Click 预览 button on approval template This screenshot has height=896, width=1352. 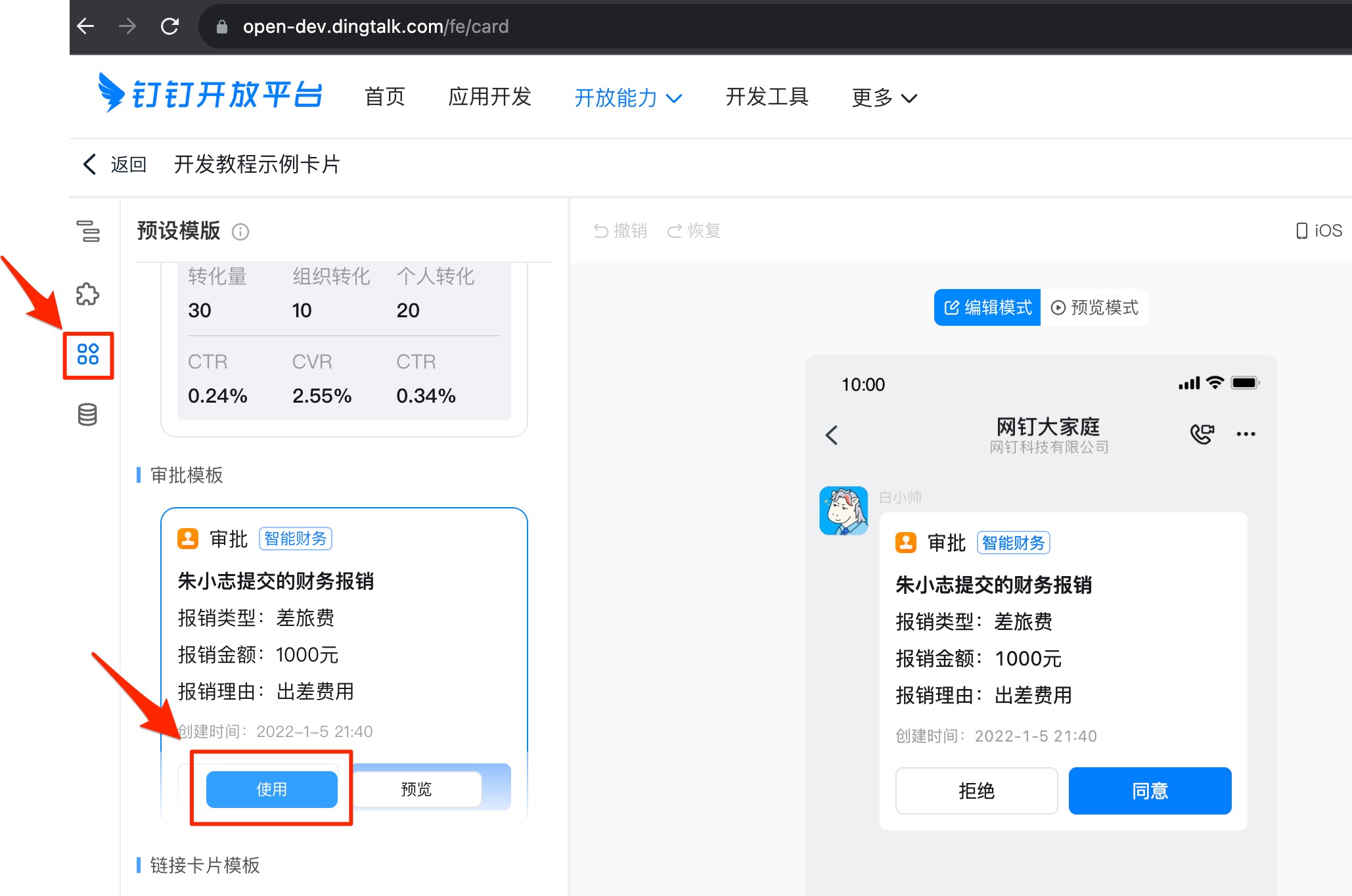pyautogui.click(x=417, y=789)
